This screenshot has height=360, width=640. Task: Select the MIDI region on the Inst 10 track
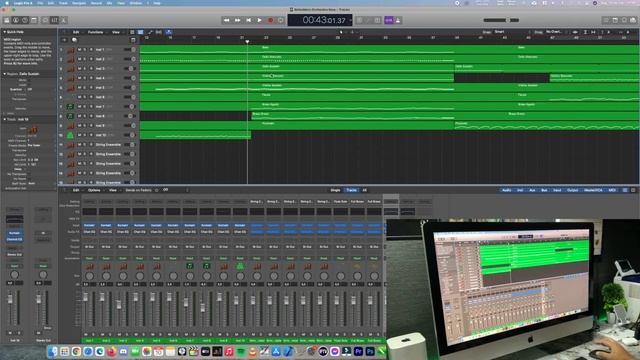195,135
